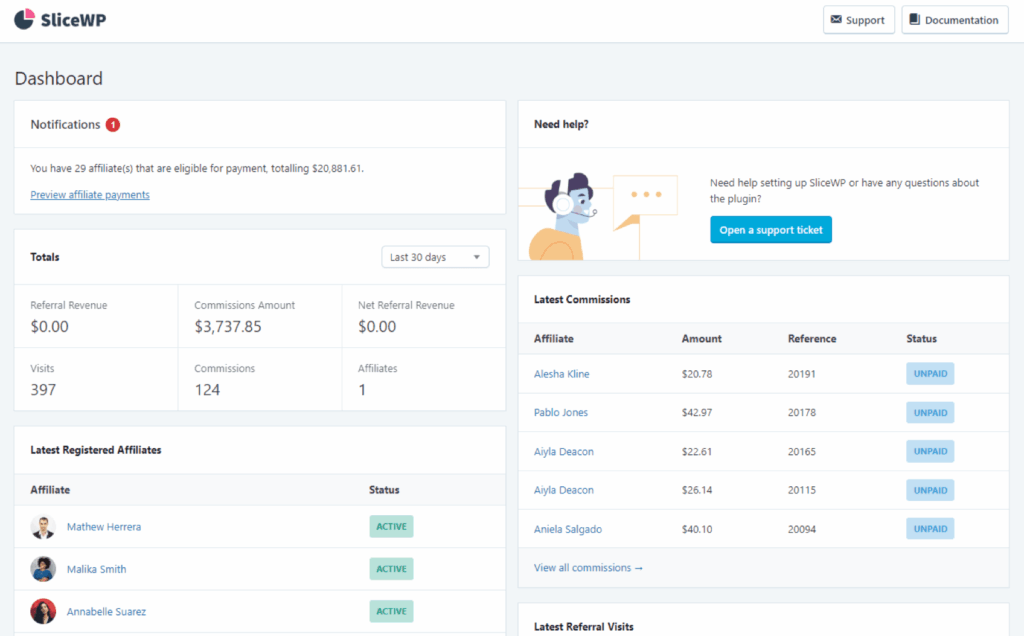Click the book icon inside the Documentation button
Screen dimensions: 1024x636
914,19
